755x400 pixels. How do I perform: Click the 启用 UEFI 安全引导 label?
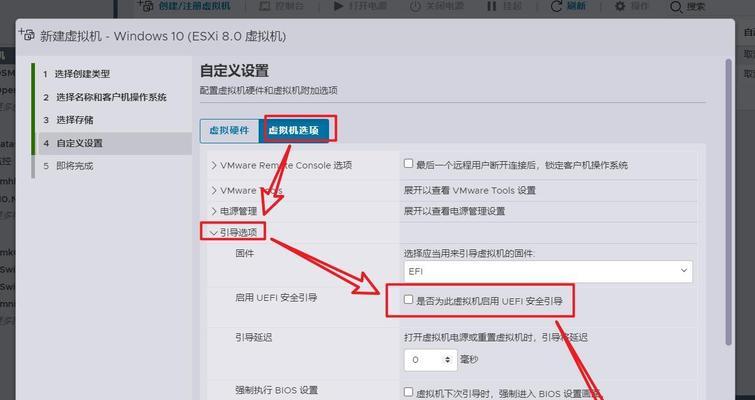(x=276, y=297)
